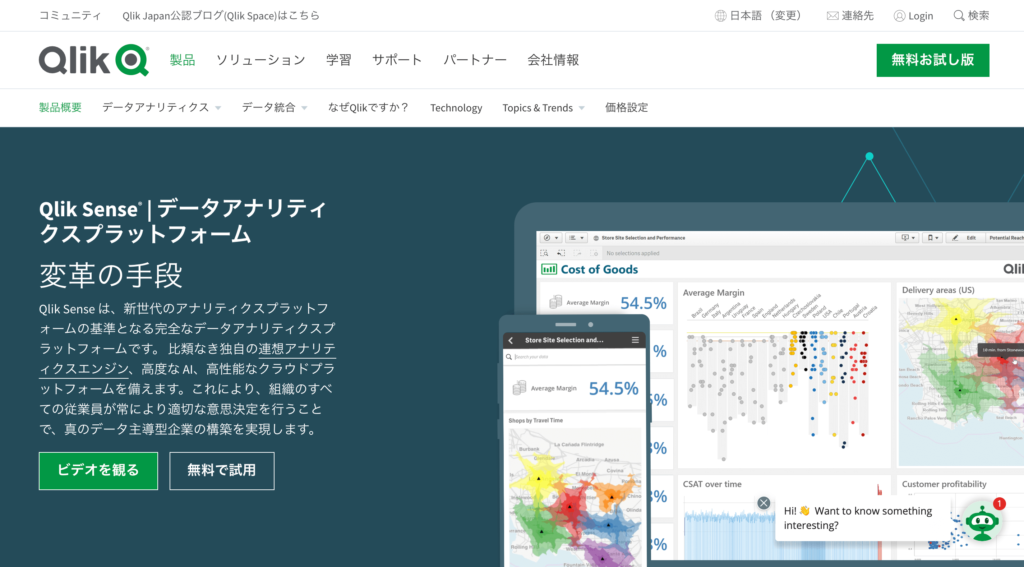Click the globe language icon

(x=720, y=16)
